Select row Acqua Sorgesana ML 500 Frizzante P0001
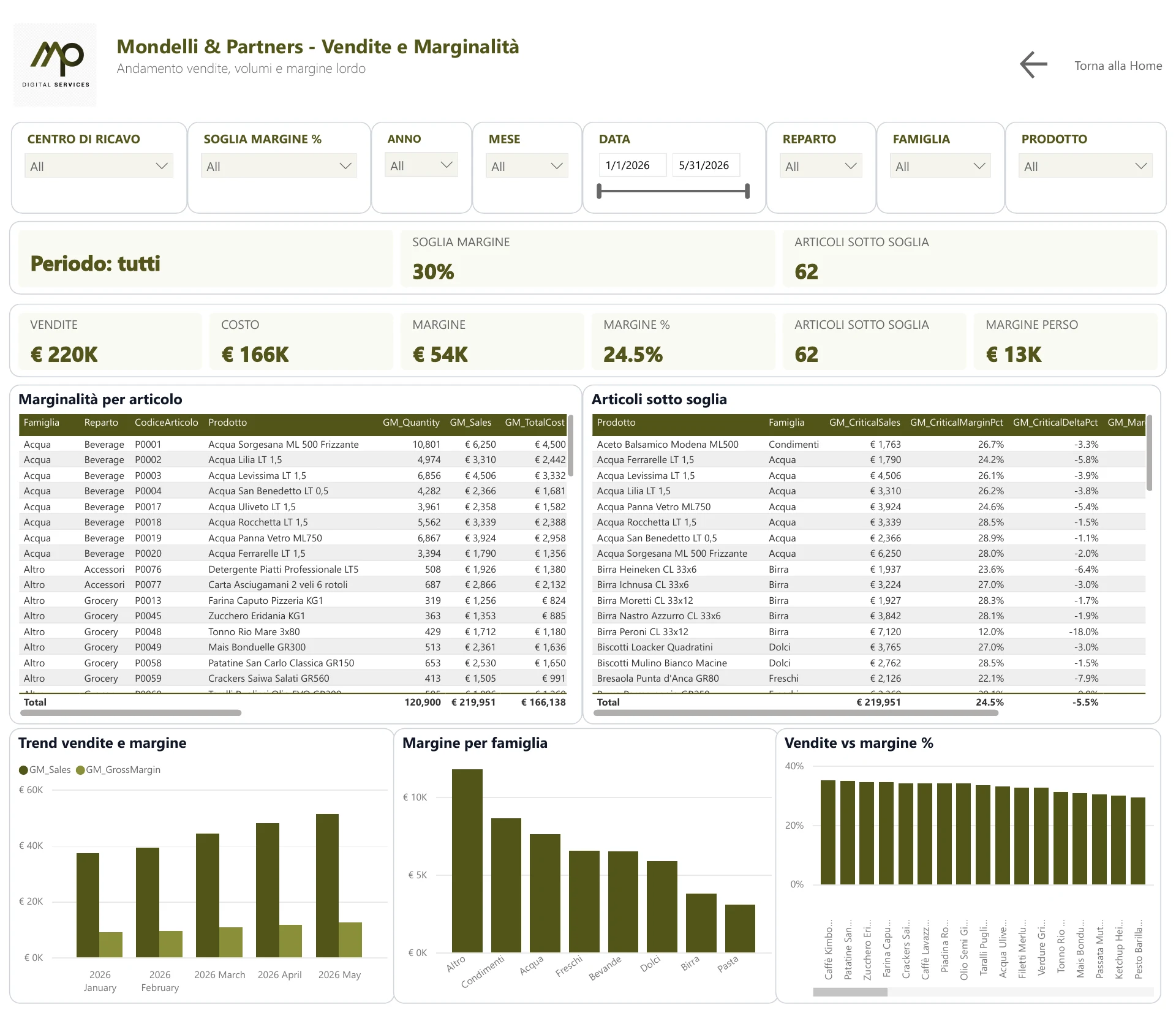Screen dimensions: 1176x1021 click(294, 445)
